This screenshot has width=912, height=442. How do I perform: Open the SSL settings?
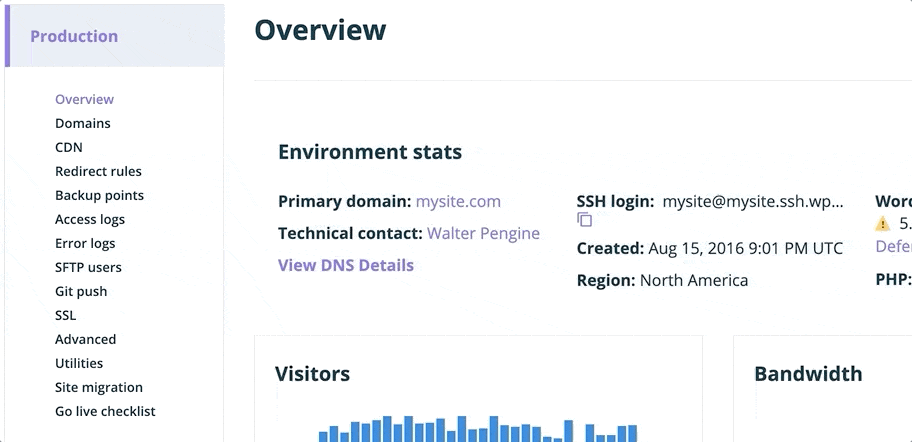65,315
